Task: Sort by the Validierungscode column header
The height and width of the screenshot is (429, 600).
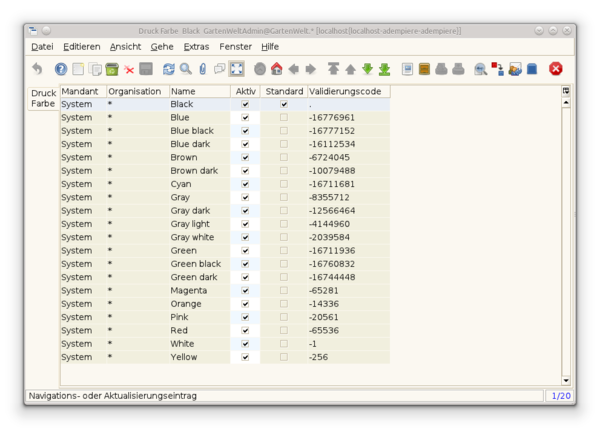Action: 349,91
